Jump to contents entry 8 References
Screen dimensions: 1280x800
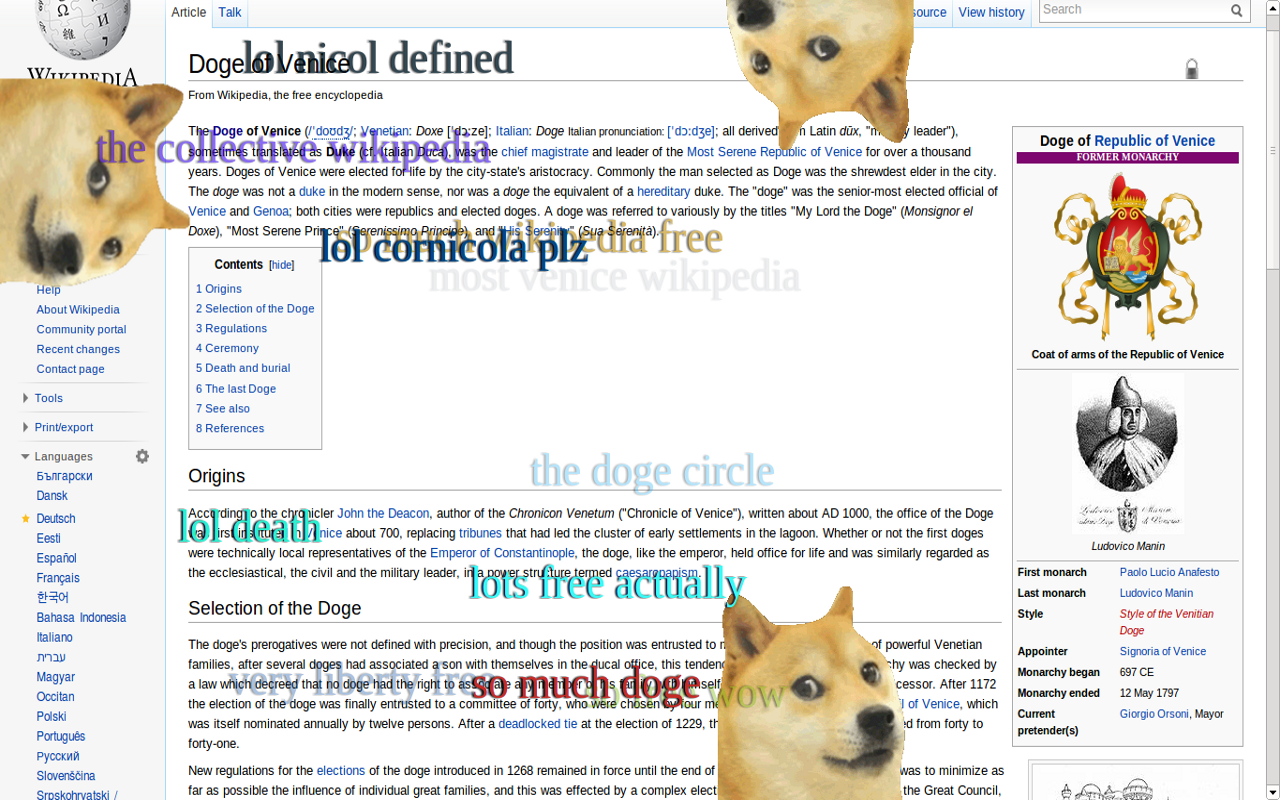[230, 428]
